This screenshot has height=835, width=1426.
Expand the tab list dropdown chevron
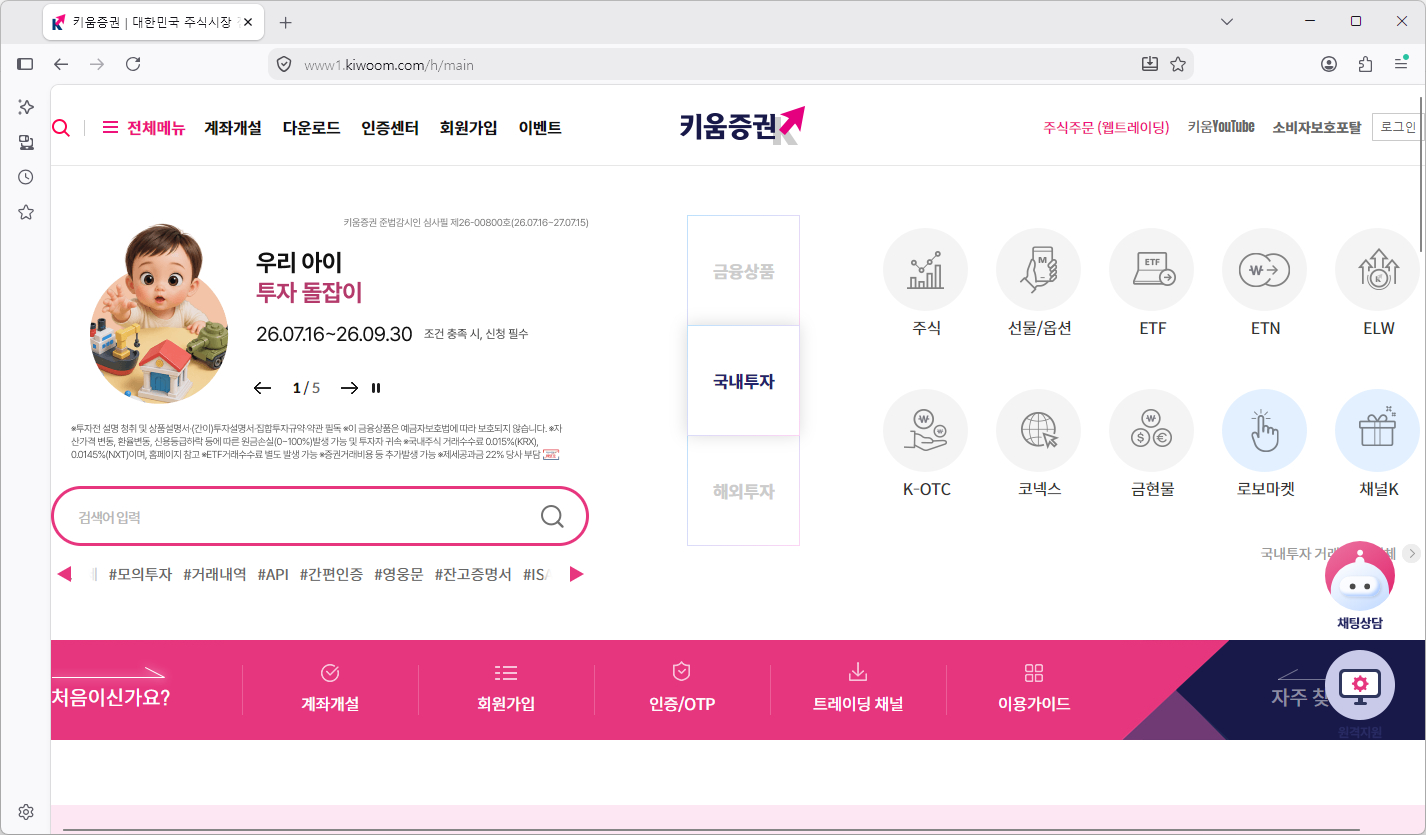1227,21
